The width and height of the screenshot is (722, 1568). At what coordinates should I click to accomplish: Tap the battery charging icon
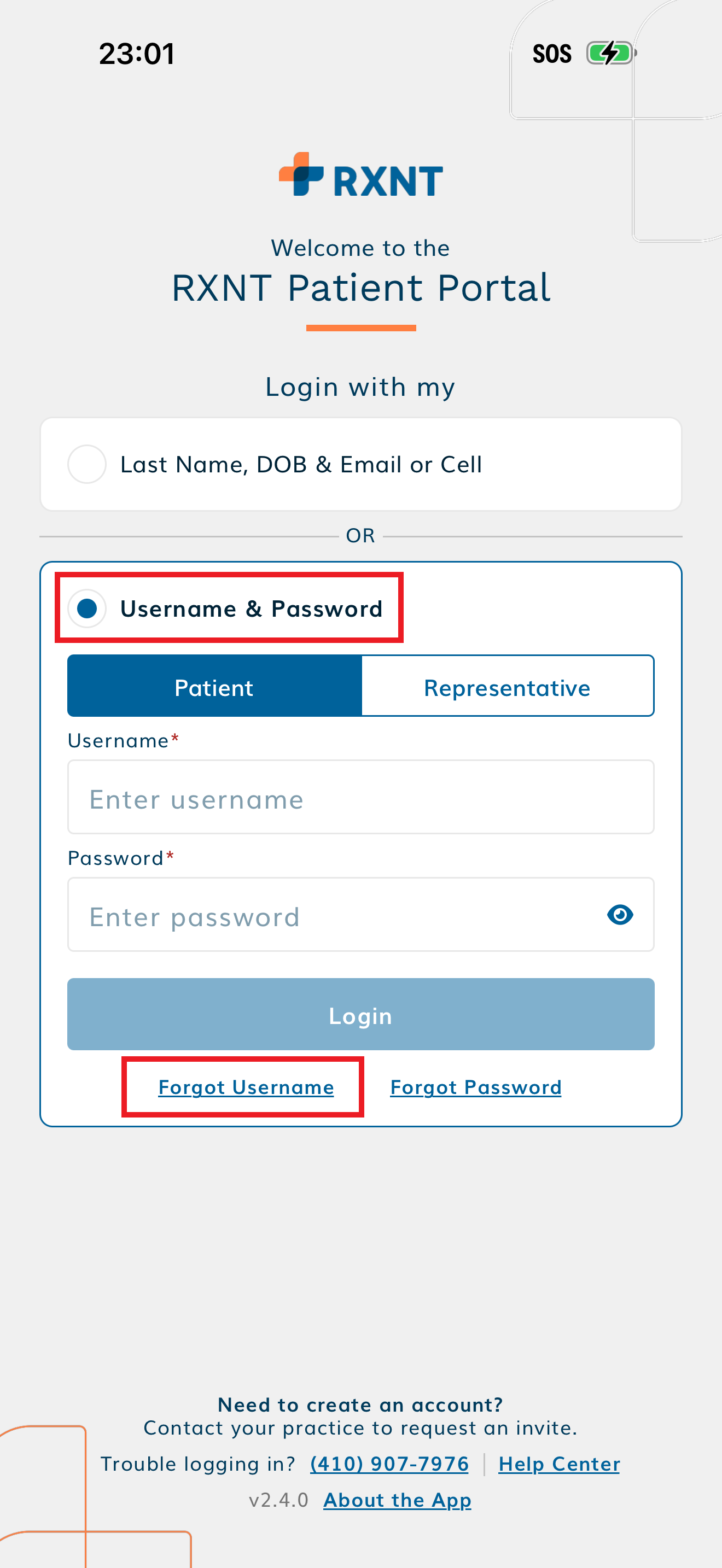coord(610,54)
